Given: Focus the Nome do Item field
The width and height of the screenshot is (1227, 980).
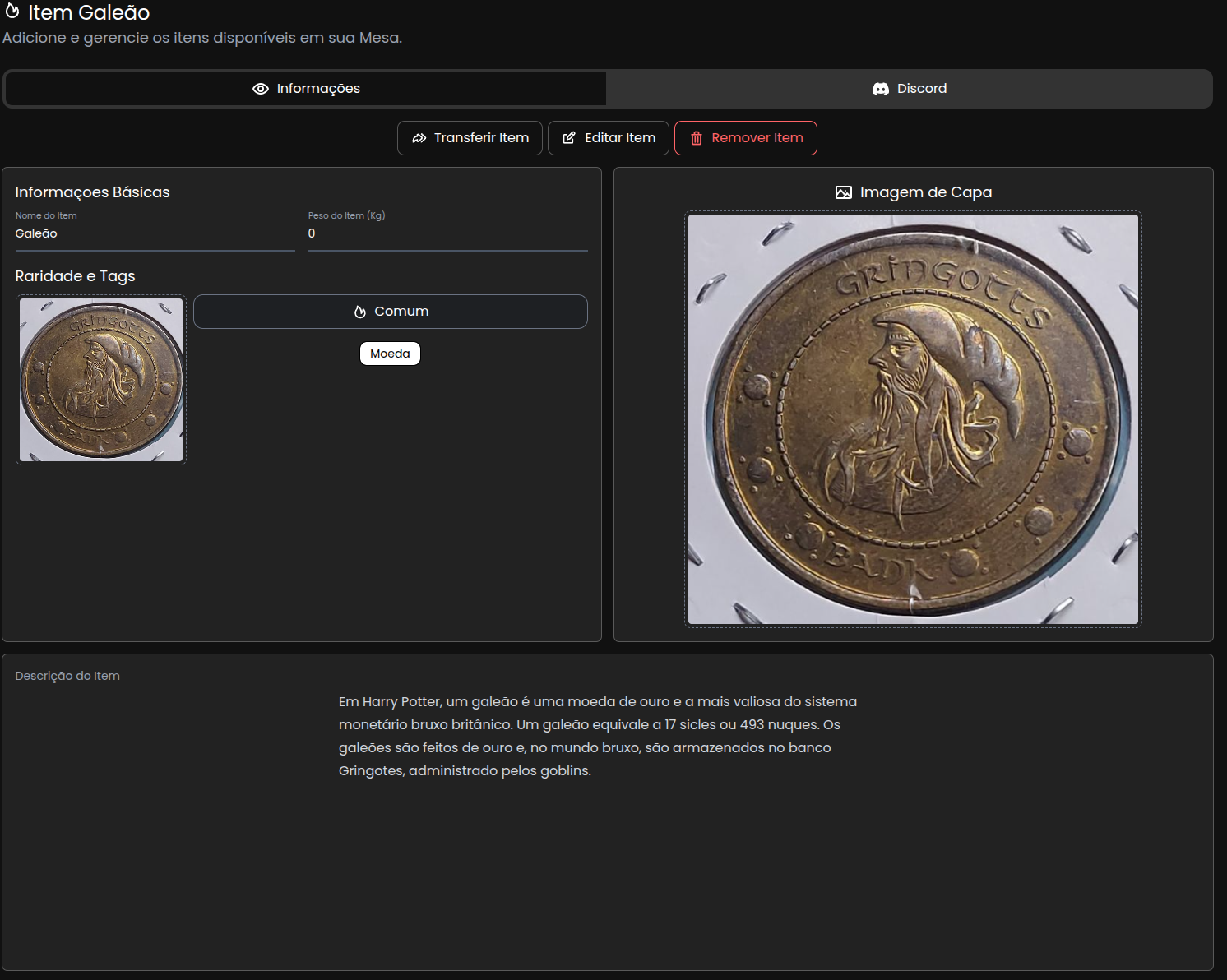Looking at the screenshot, I should [x=155, y=234].
